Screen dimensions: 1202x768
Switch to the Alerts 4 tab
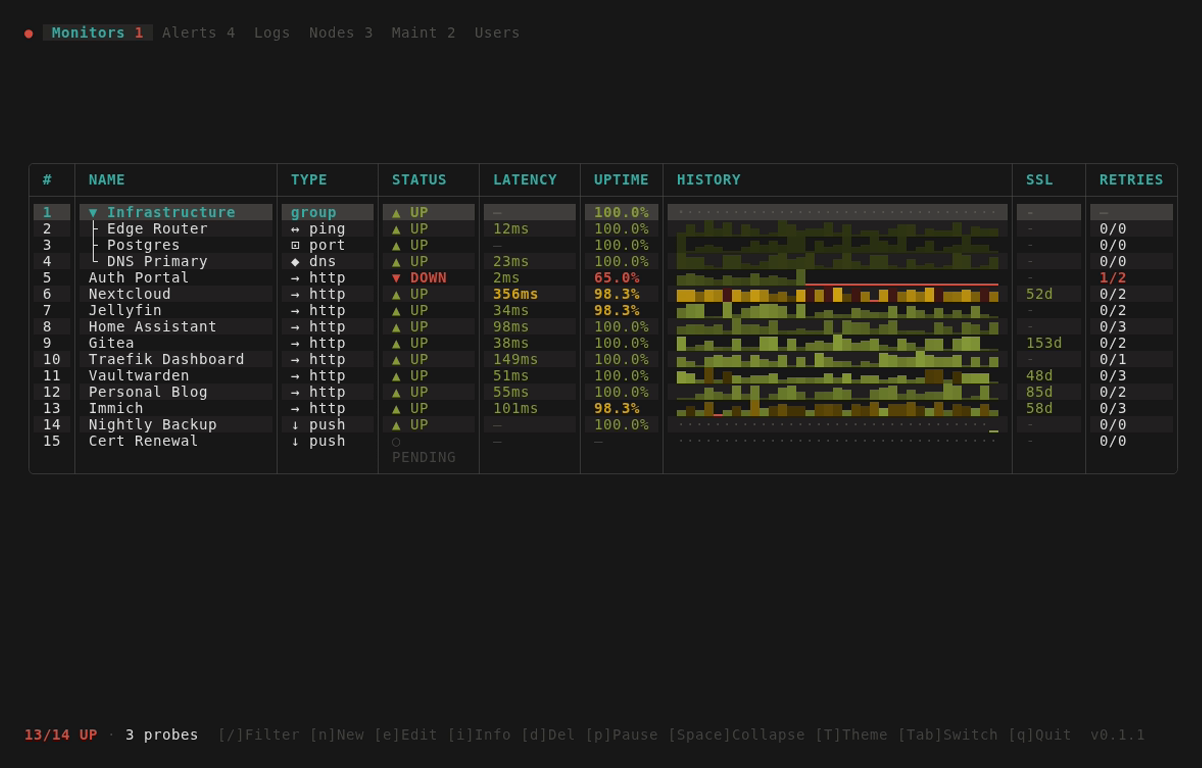199,33
